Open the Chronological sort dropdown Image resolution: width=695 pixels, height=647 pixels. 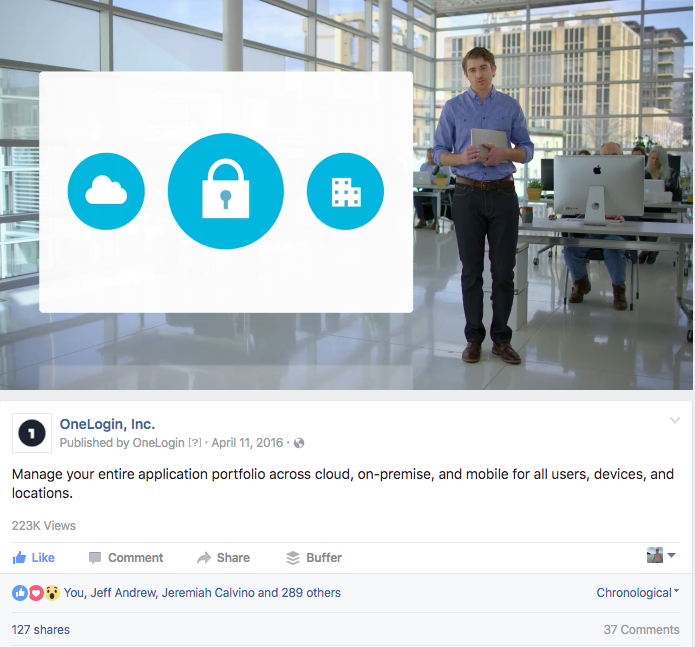click(638, 592)
